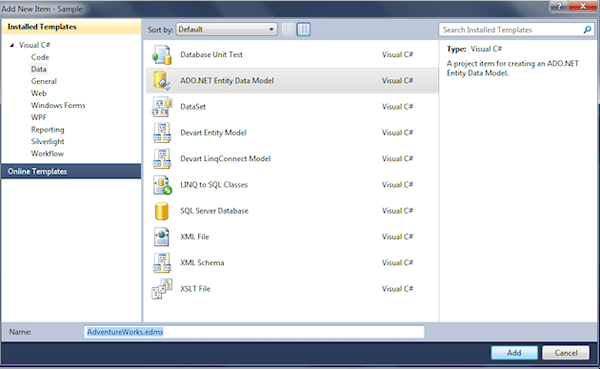Click the search magnifier icon
The image size is (600, 369).
click(x=587, y=29)
